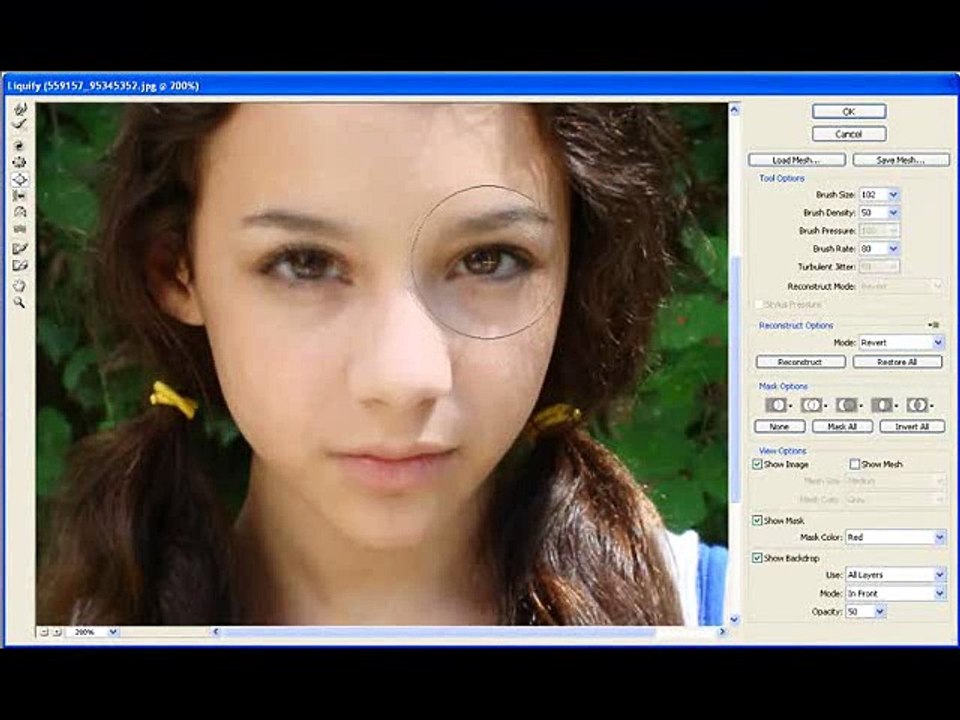Open the Mask Color dropdown showing Red
Image resolution: width=960 pixels, height=720 pixels.
(895, 538)
